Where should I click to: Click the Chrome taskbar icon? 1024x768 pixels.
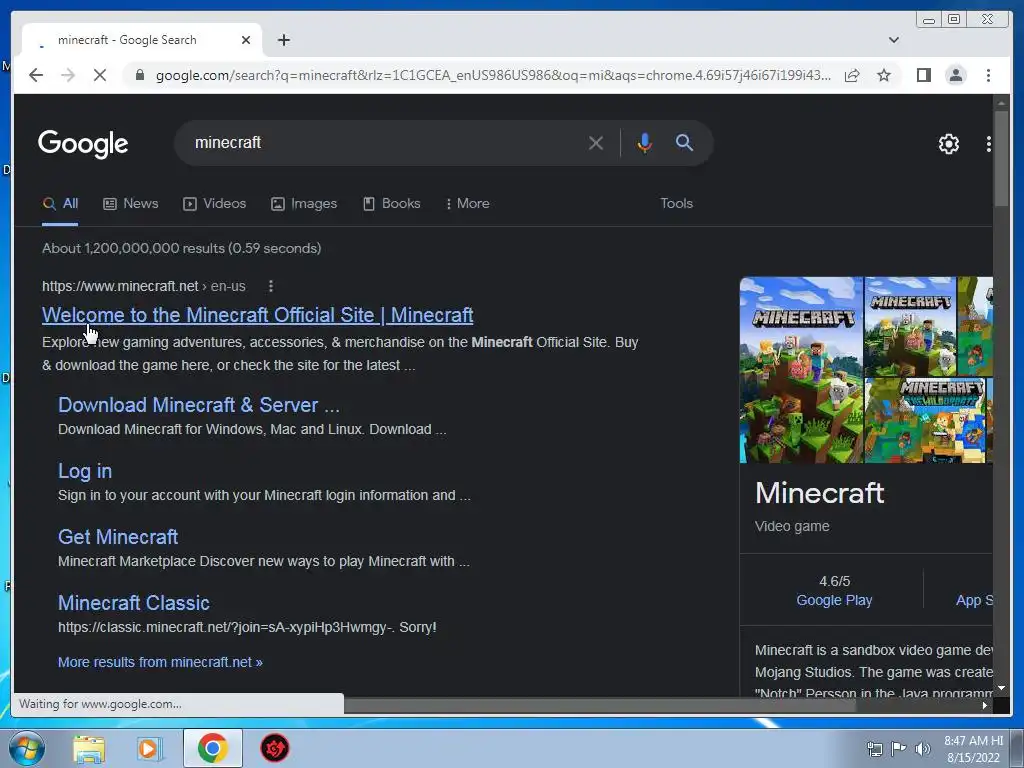212,748
